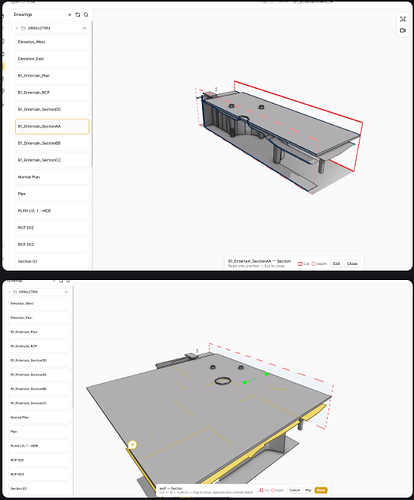Image resolution: width=414 pixels, height=500 pixels.
Task: Click the Edit button in the top preview bar
Action: click(336, 264)
